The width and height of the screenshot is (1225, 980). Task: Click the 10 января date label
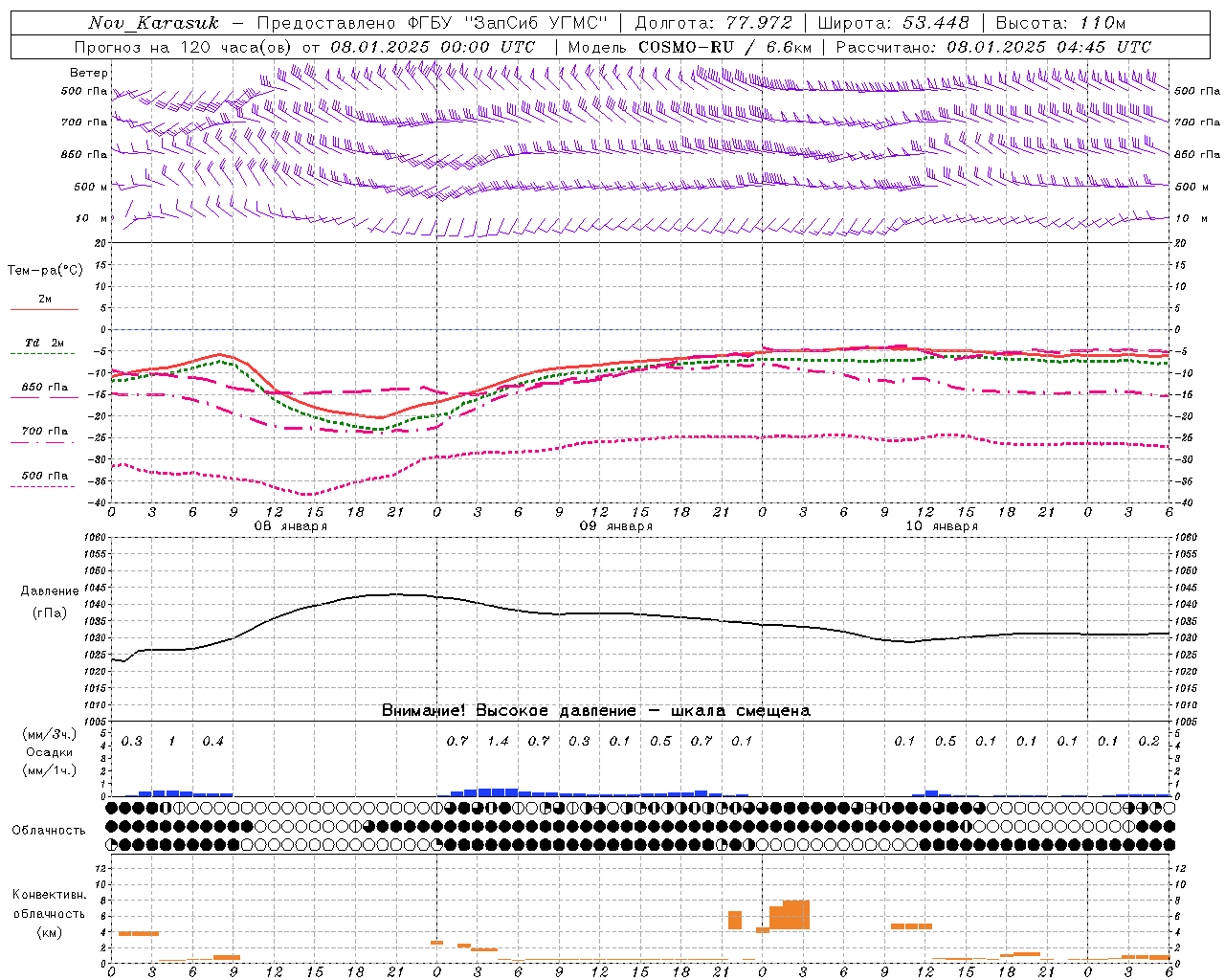(x=941, y=526)
